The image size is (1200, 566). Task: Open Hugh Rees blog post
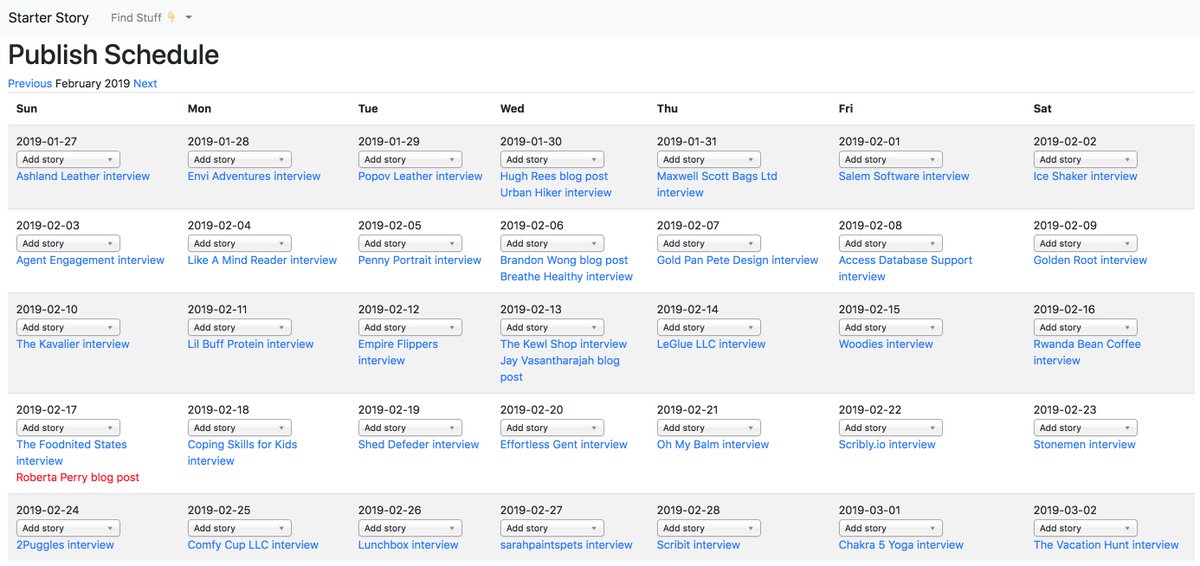point(554,176)
